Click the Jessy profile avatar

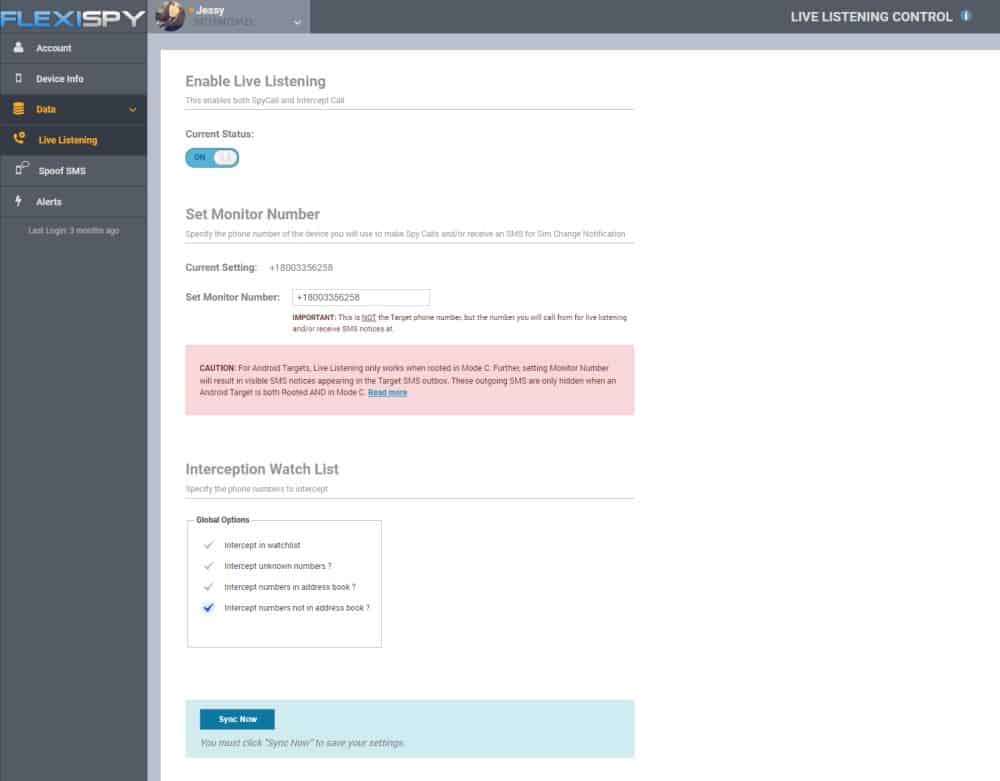pos(170,16)
